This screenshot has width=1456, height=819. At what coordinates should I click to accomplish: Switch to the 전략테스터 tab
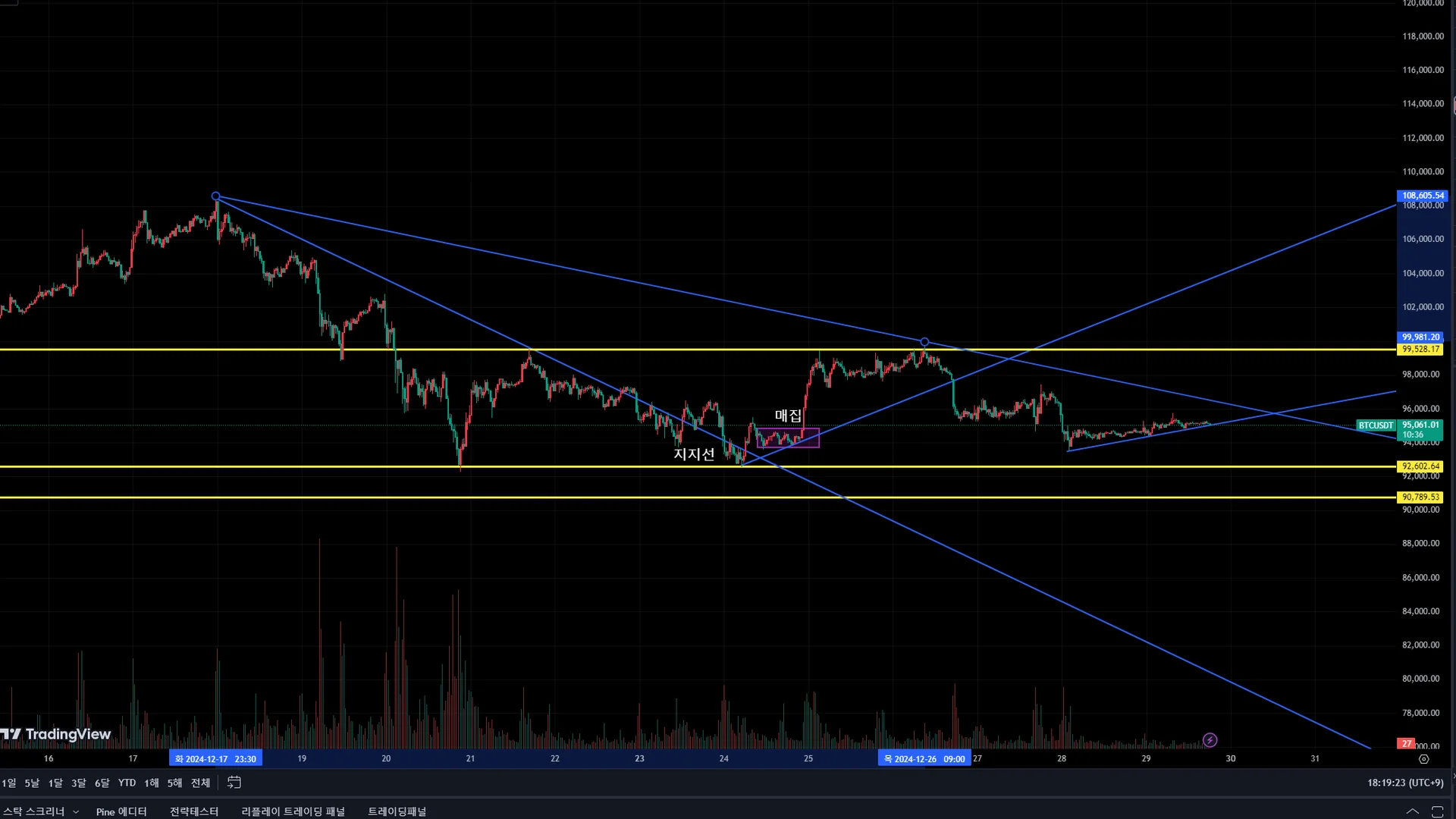point(194,811)
